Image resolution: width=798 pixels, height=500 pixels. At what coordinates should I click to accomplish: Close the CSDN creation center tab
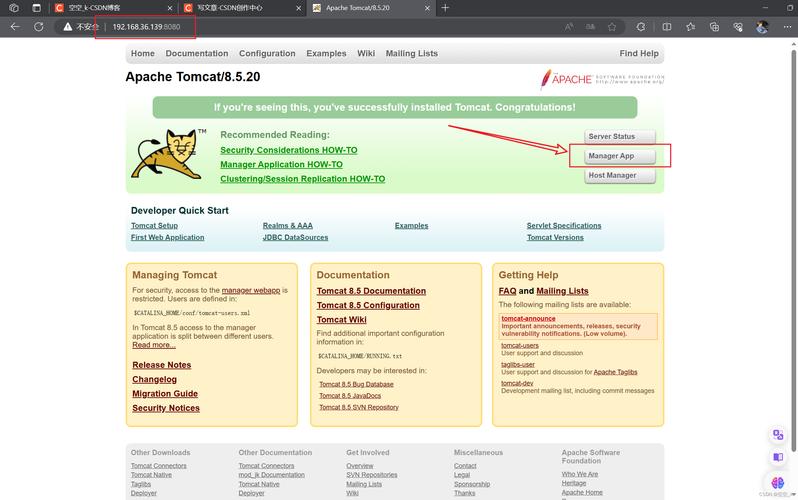tap(299, 8)
